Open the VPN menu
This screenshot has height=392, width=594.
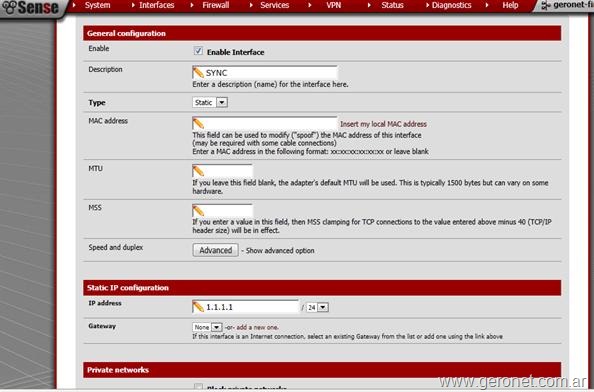pyautogui.click(x=333, y=5)
